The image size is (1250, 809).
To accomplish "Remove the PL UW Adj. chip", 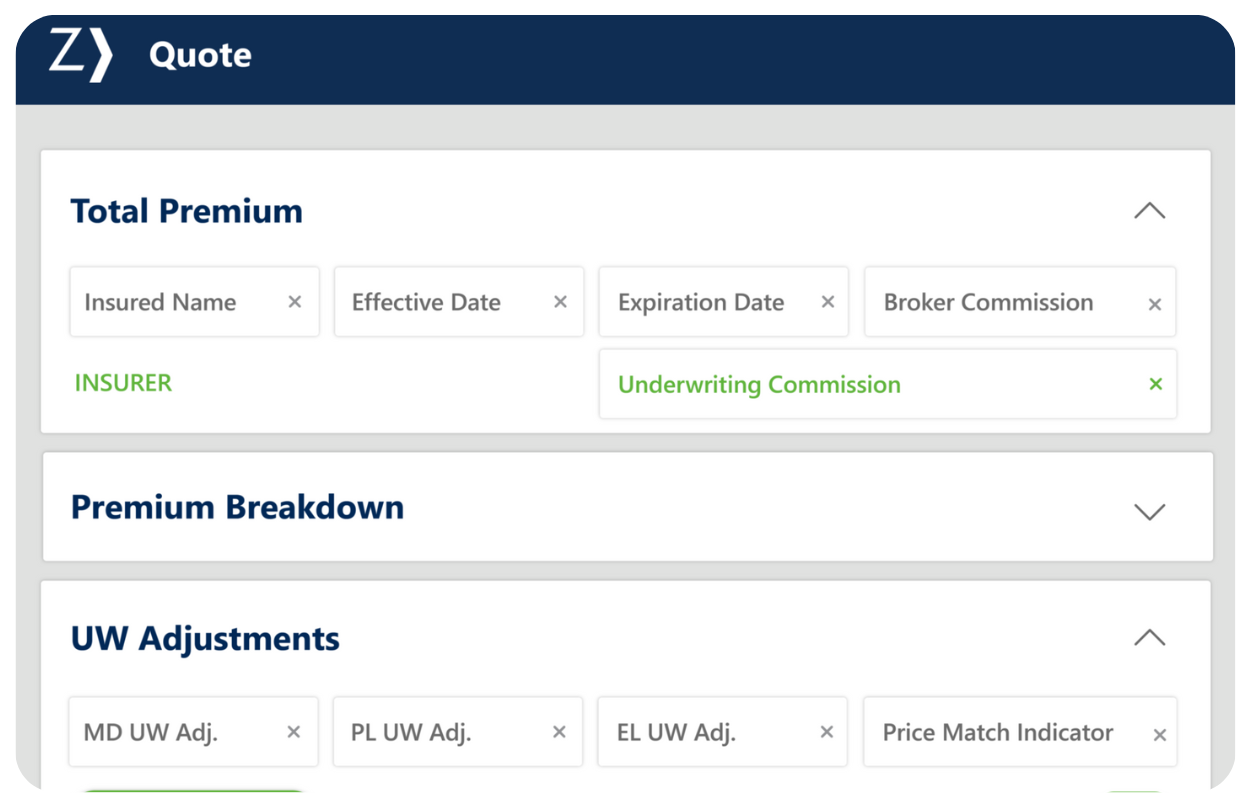I will coord(560,732).
